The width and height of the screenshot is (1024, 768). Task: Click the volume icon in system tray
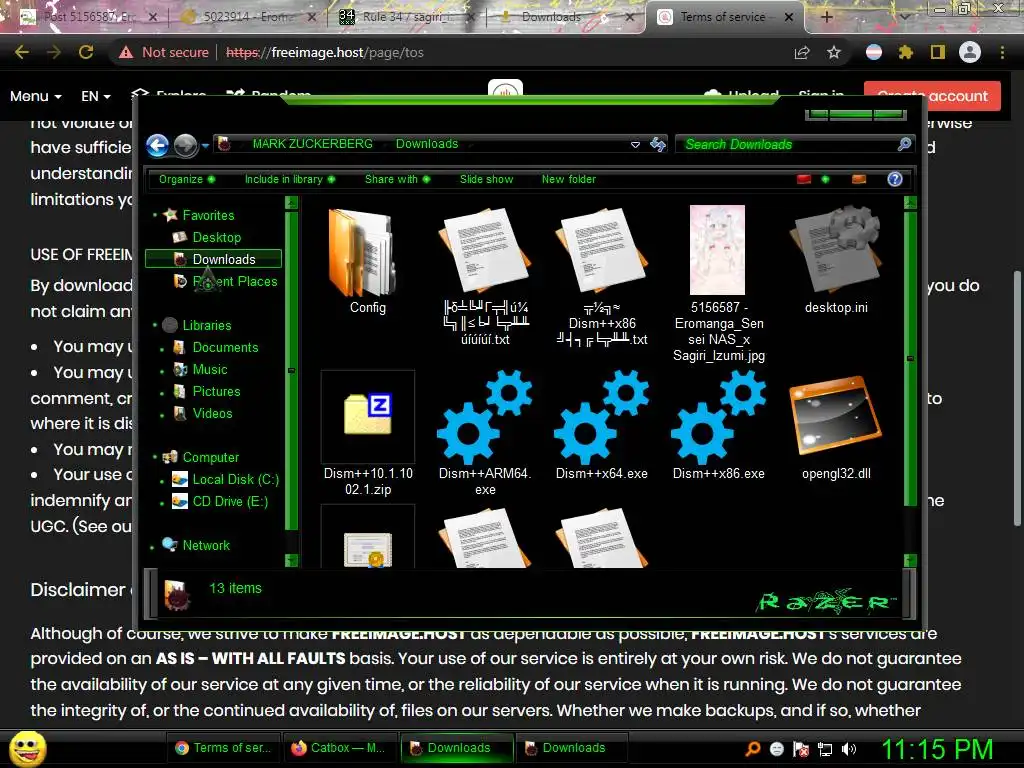coord(849,749)
